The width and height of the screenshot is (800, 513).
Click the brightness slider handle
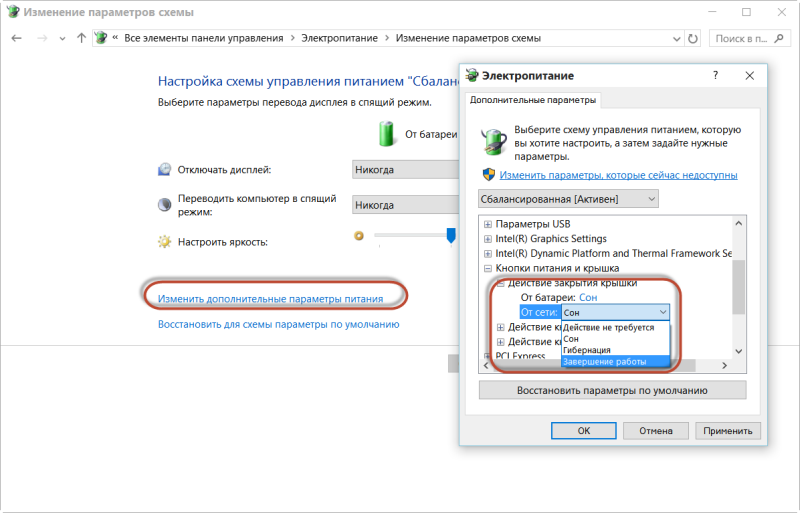451,235
